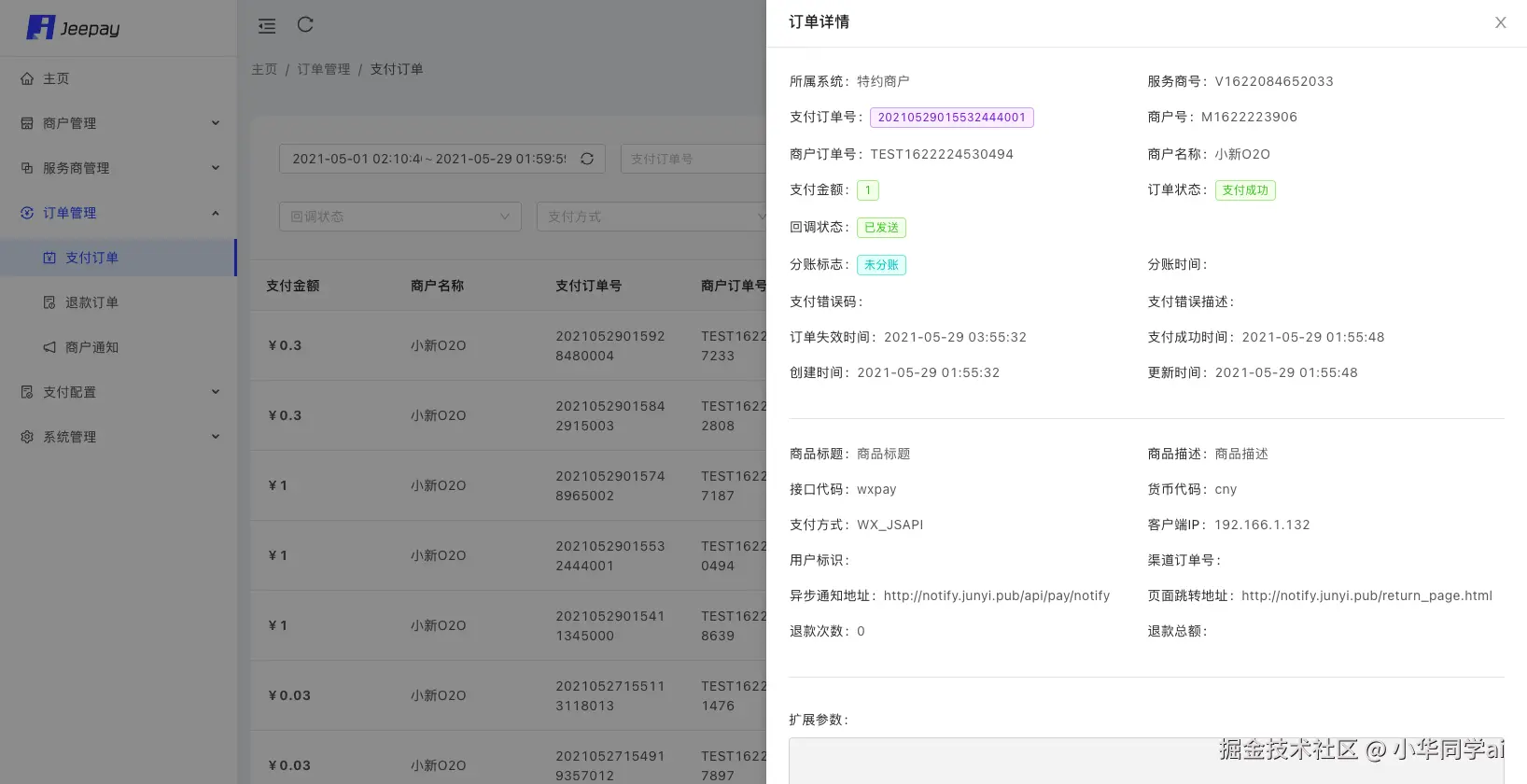
Task: Click the 页面跳转地址 URL
Action: [1366, 595]
